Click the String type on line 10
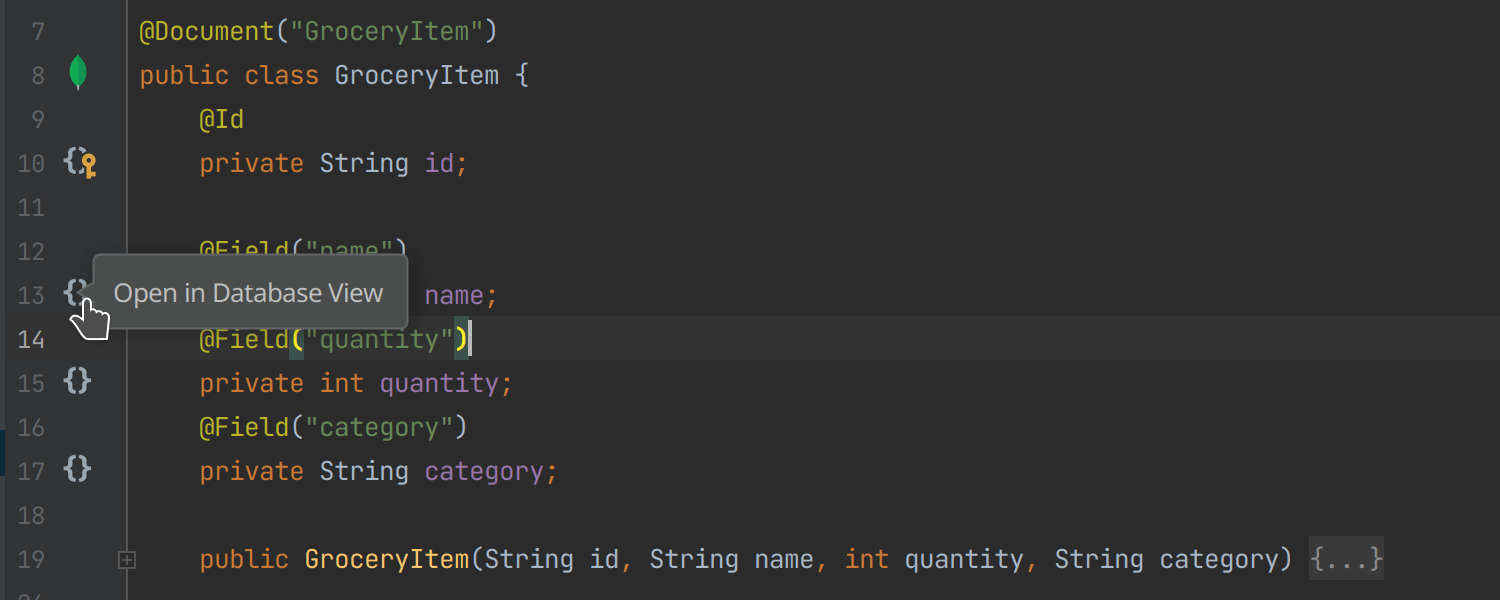 (x=364, y=163)
